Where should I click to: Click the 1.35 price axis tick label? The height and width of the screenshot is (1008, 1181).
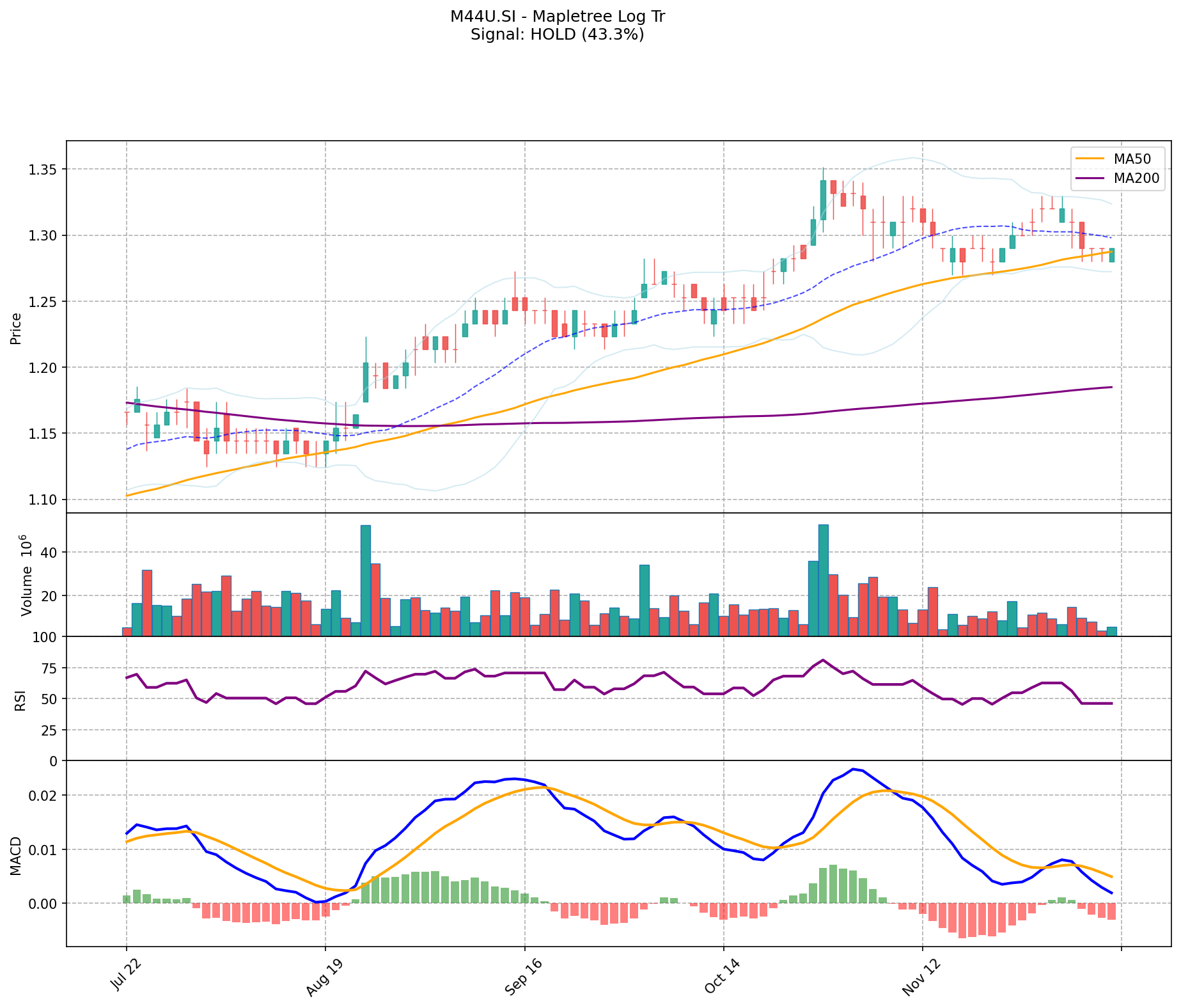click(x=43, y=169)
